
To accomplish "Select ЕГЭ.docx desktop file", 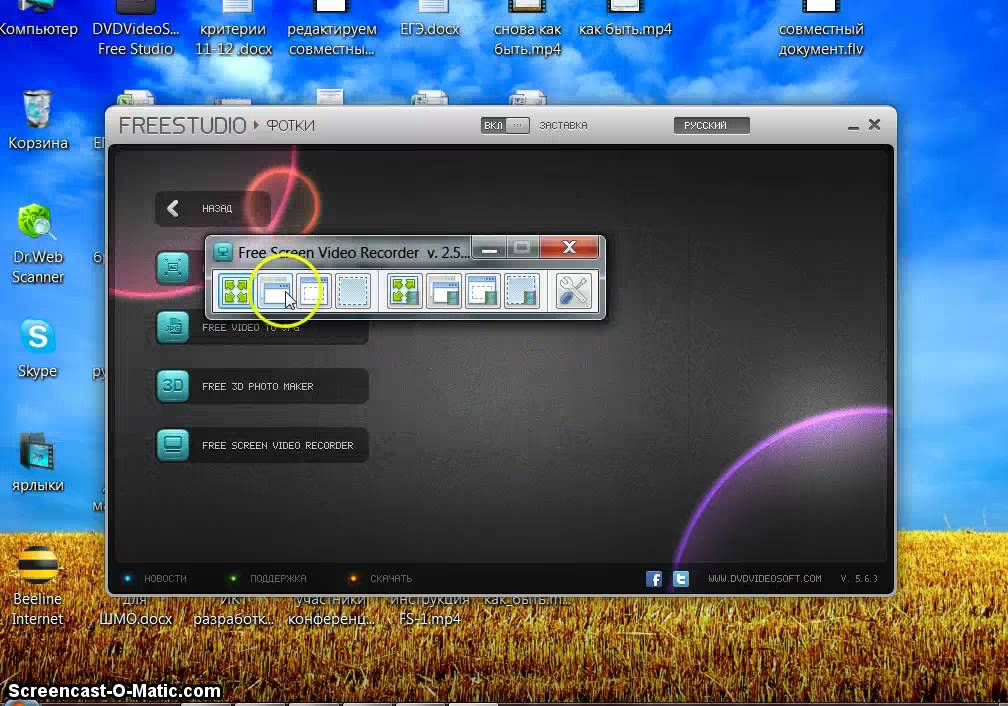I will tap(430, 19).
